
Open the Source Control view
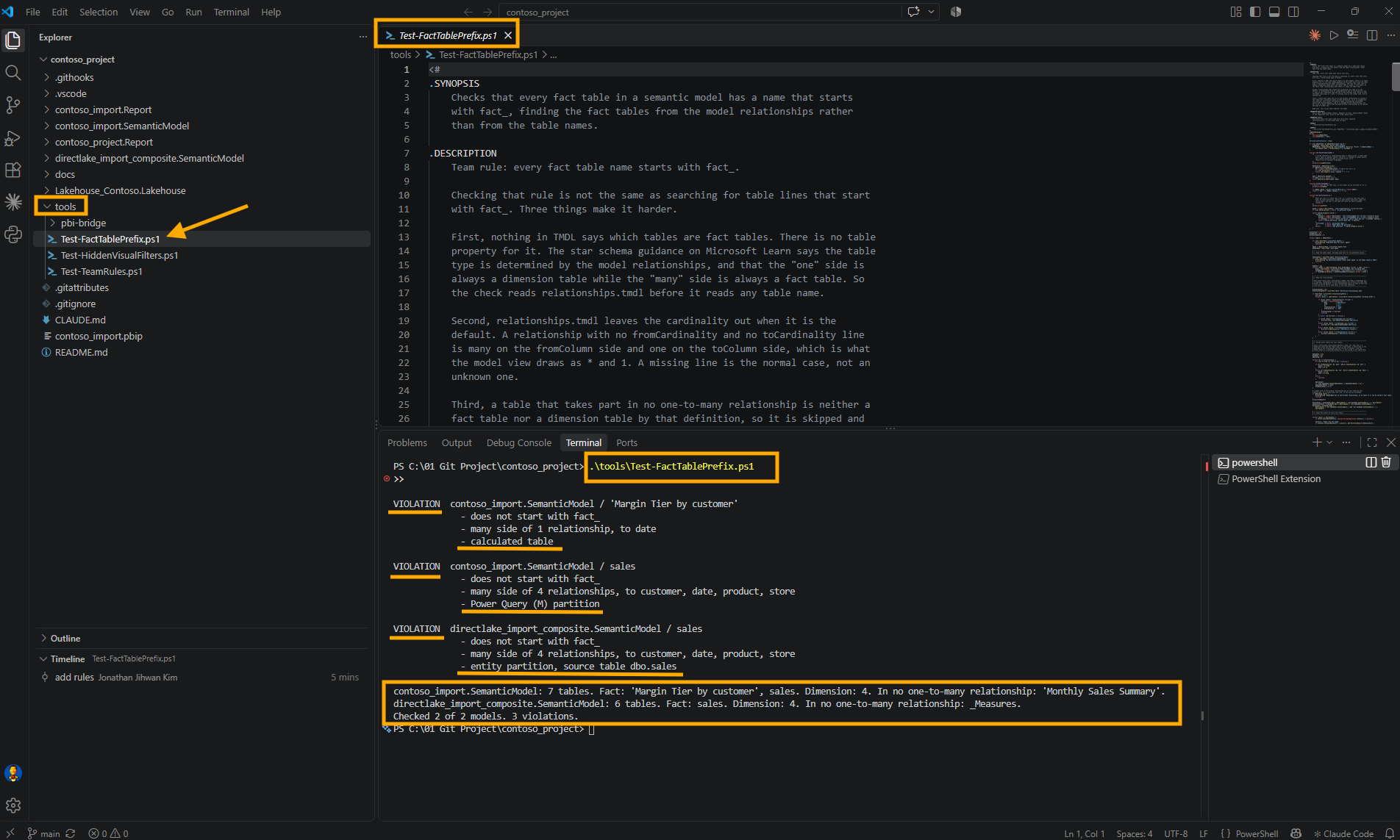13,105
